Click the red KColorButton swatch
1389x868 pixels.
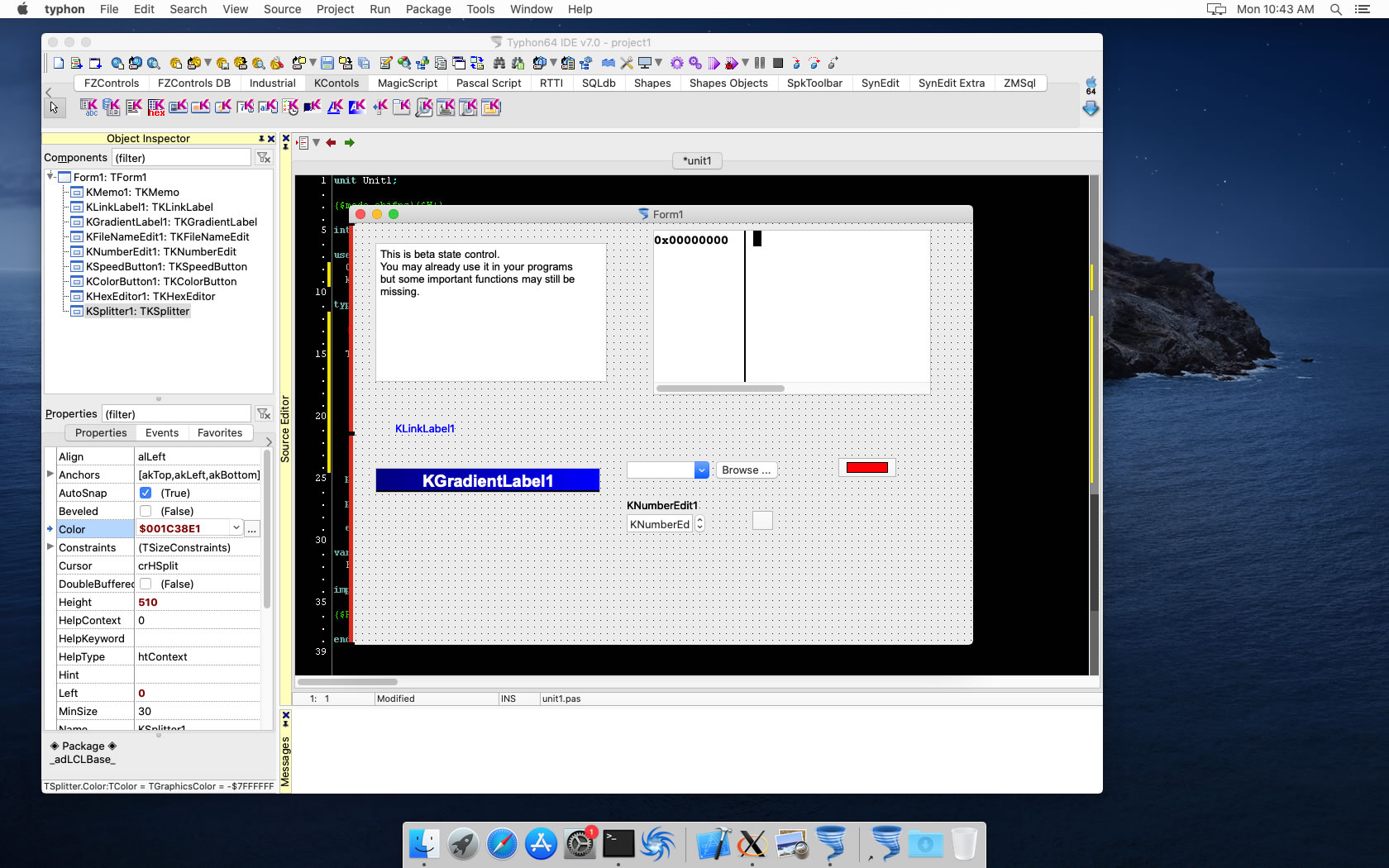pyautogui.click(x=866, y=468)
